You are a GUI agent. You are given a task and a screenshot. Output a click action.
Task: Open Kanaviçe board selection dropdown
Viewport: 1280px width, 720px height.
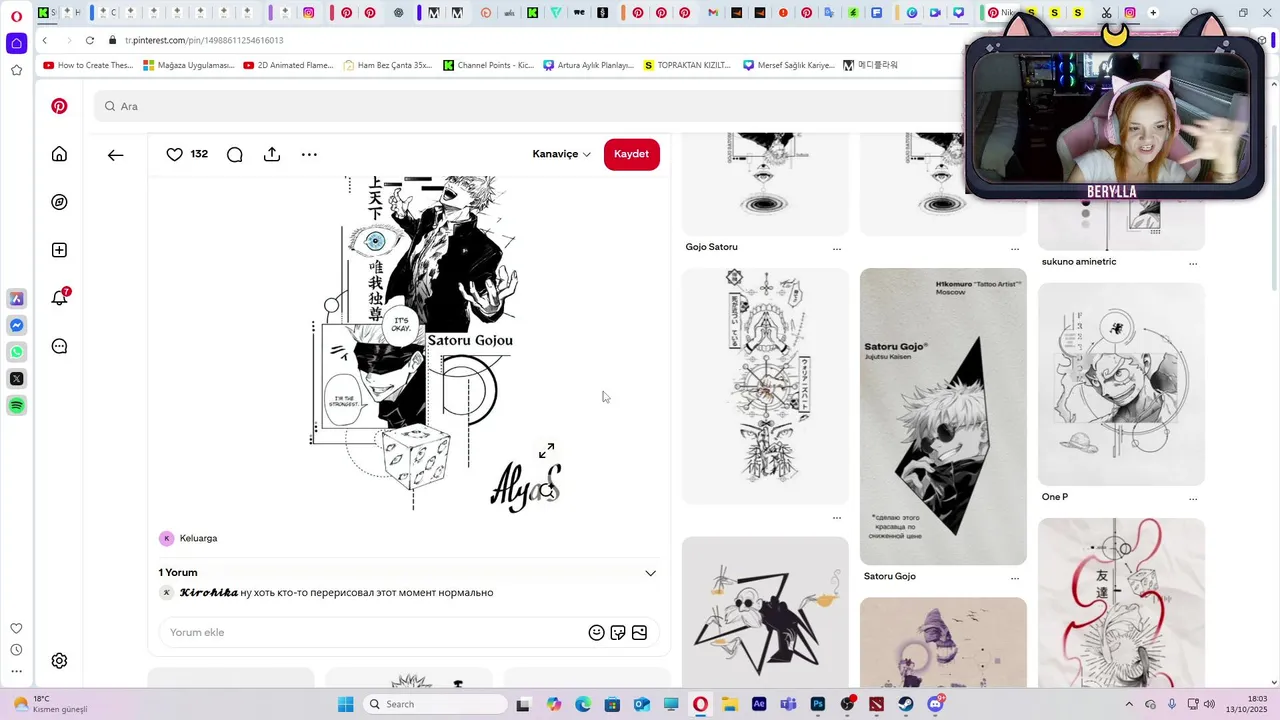(561, 154)
